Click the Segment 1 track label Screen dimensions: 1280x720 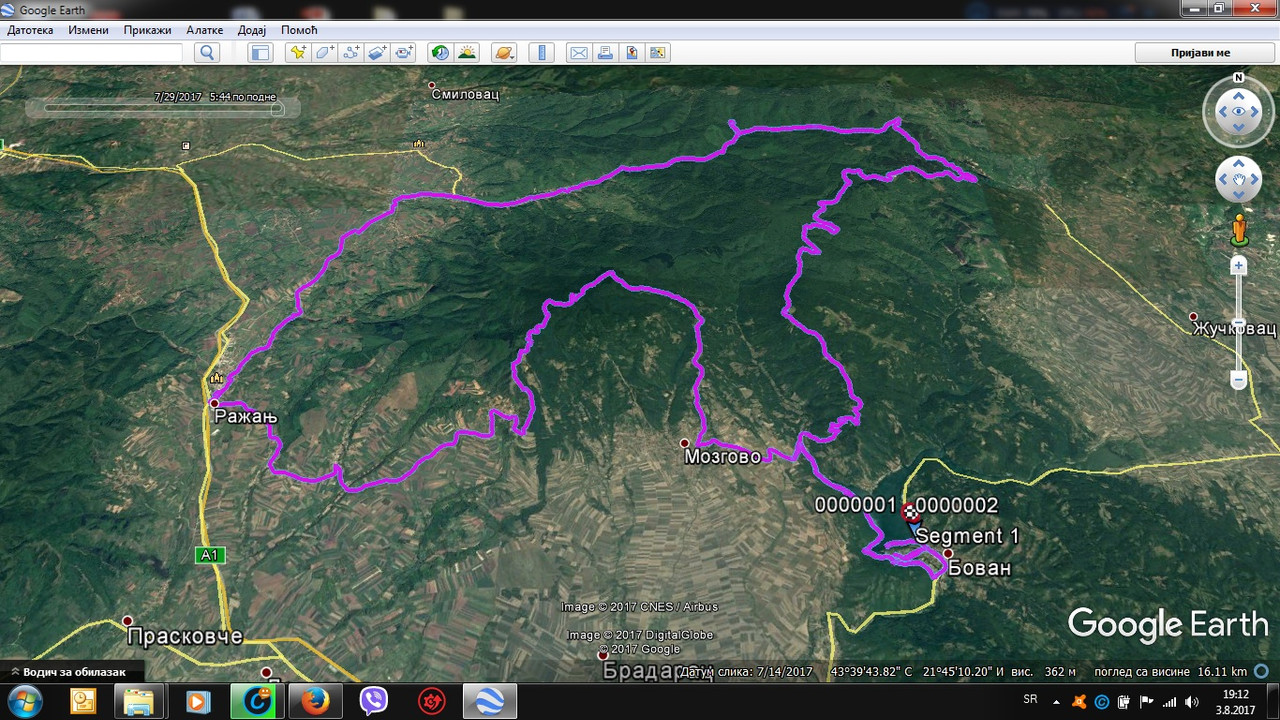(x=967, y=537)
